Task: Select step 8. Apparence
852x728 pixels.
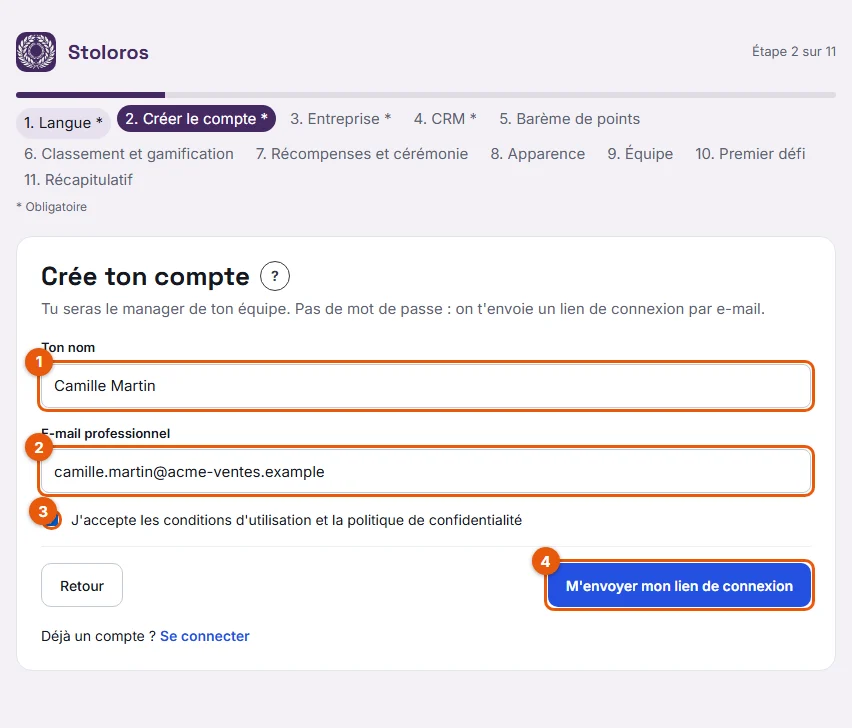Action: pos(537,154)
